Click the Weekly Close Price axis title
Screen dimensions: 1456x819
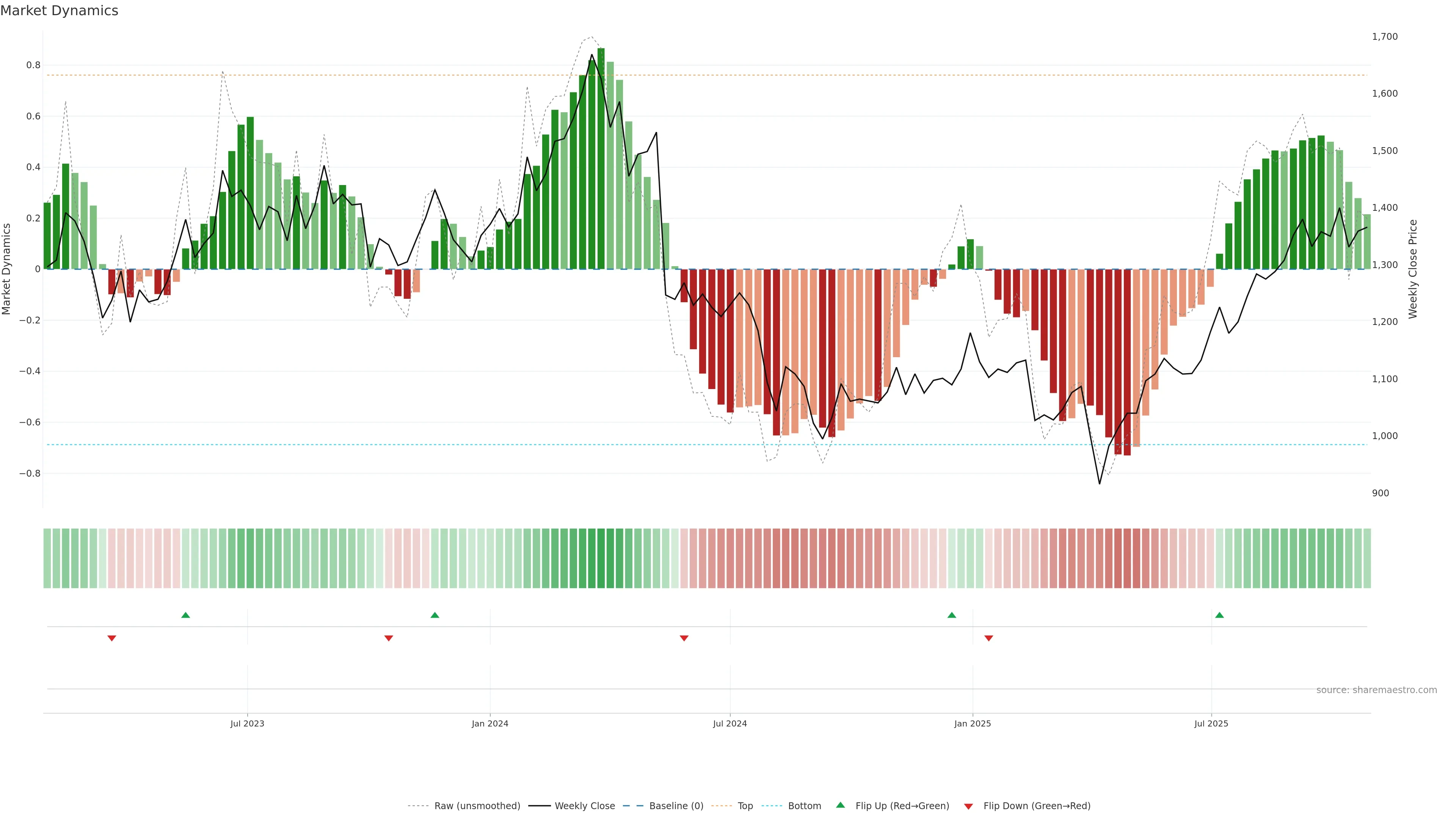(1413, 269)
